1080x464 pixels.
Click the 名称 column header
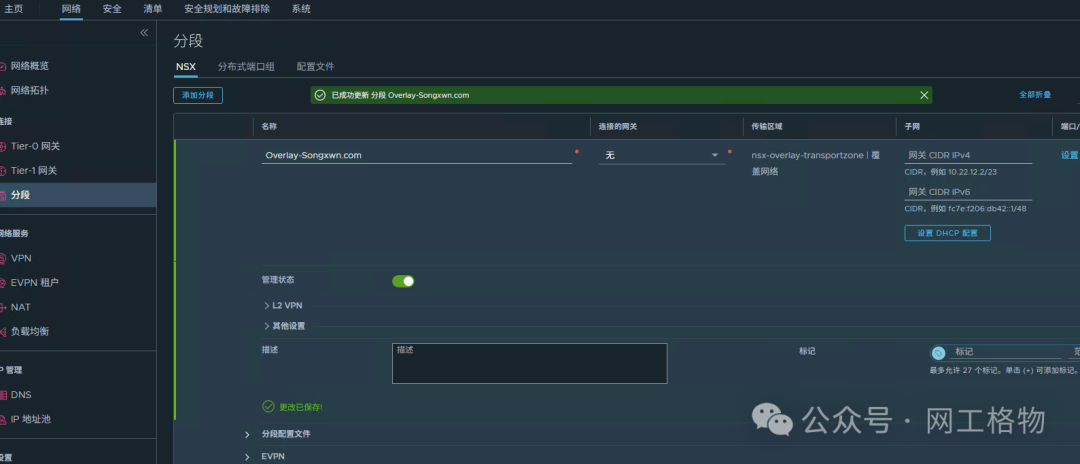(269, 127)
